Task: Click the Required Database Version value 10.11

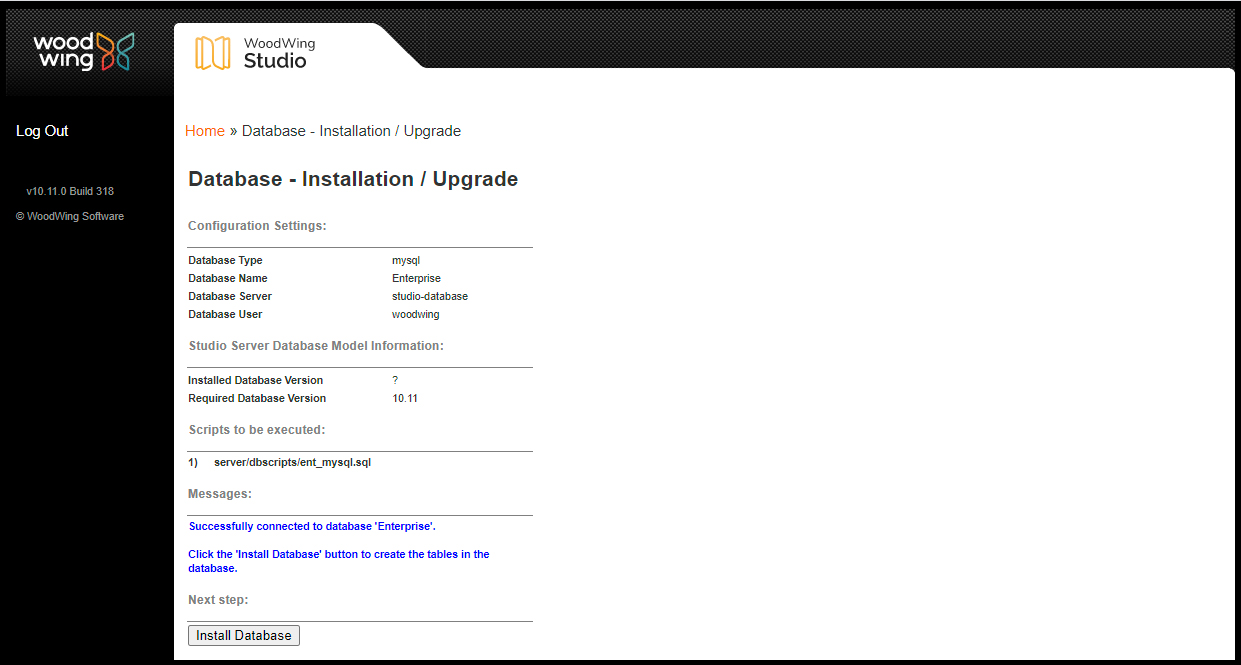Action: pyautogui.click(x=405, y=398)
